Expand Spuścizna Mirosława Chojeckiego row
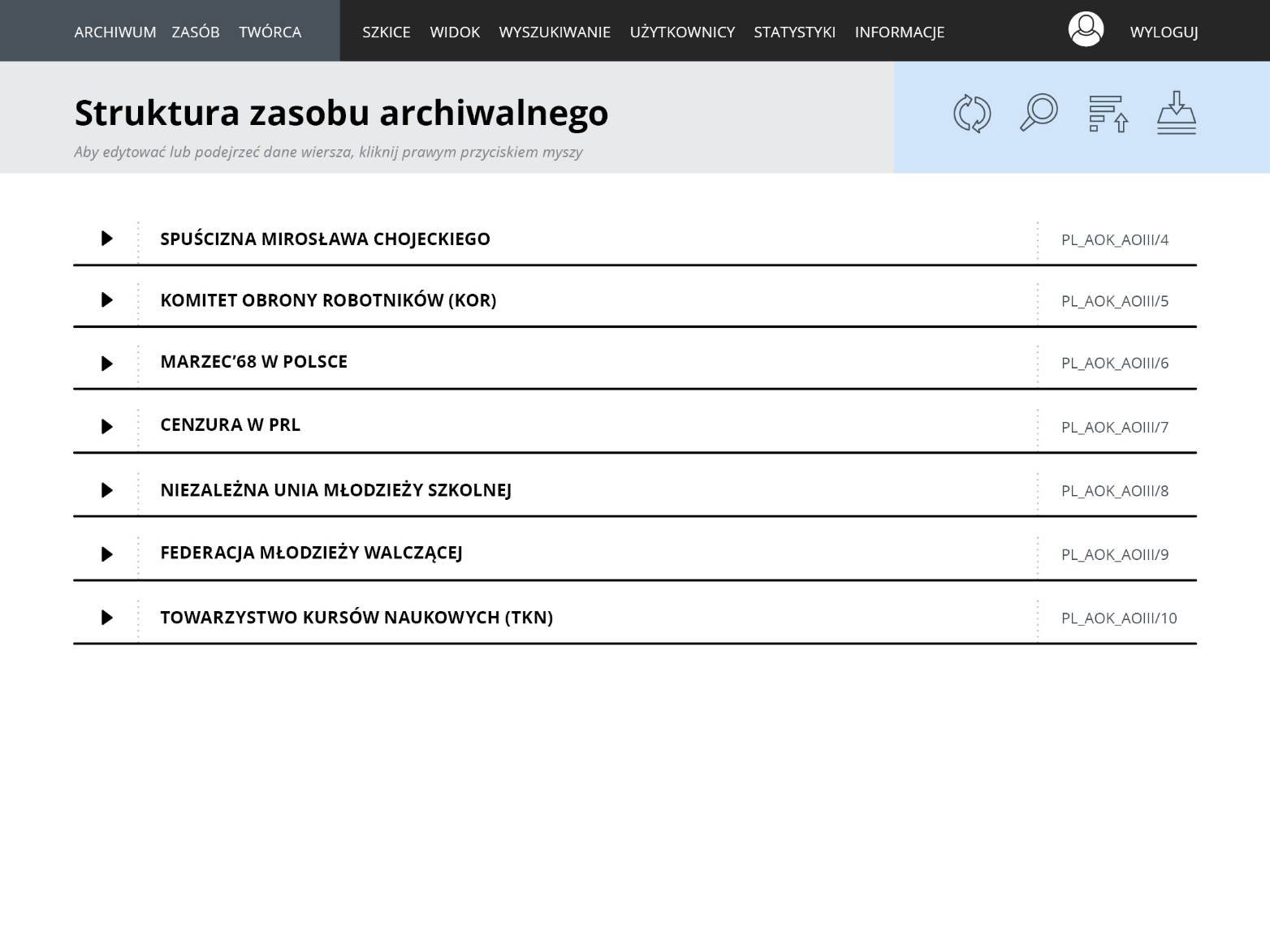The height and width of the screenshot is (952, 1270). coord(107,239)
